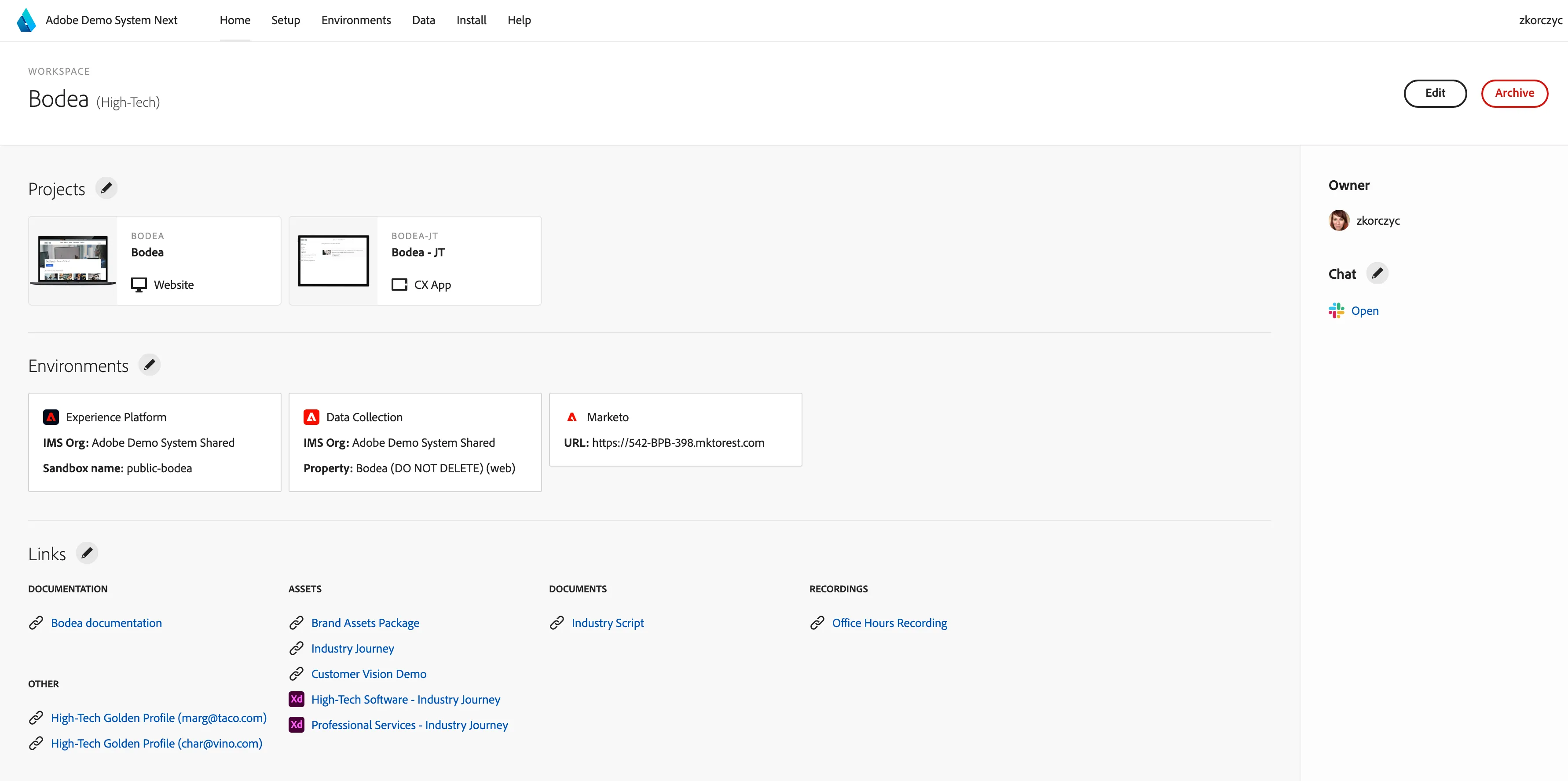Open the Home tab
The width and height of the screenshot is (1568, 781).
coord(235,20)
